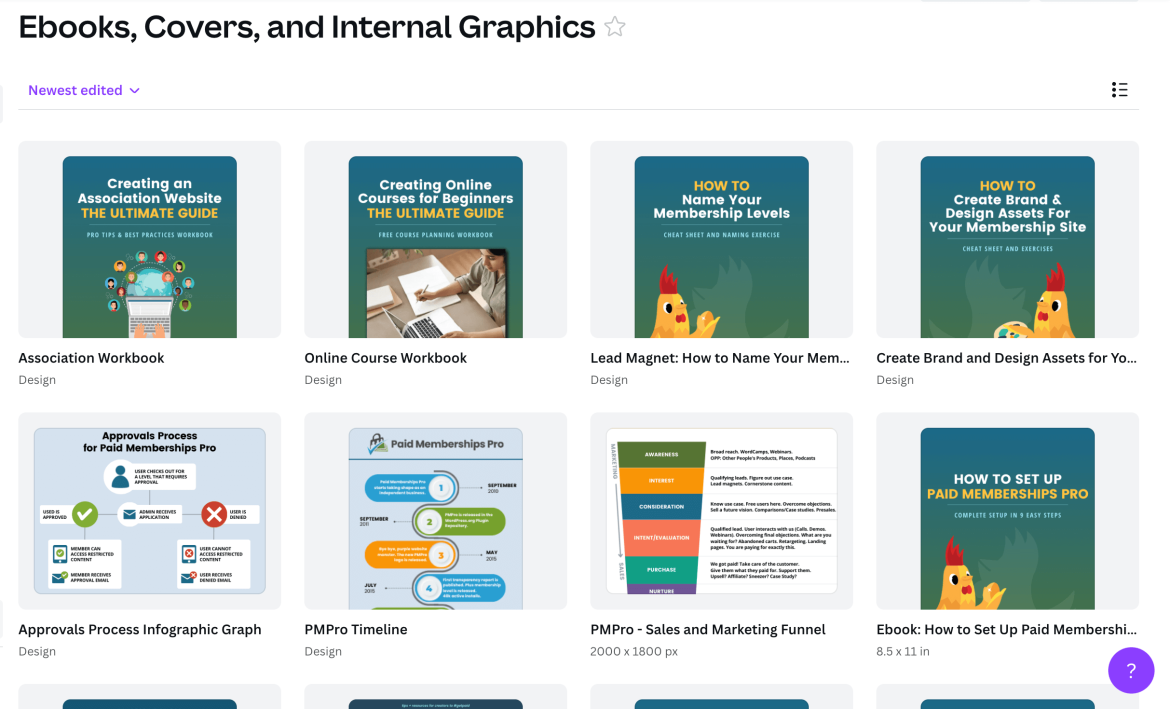
Task: Open the Online Course Workbook design
Action: click(435, 240)
